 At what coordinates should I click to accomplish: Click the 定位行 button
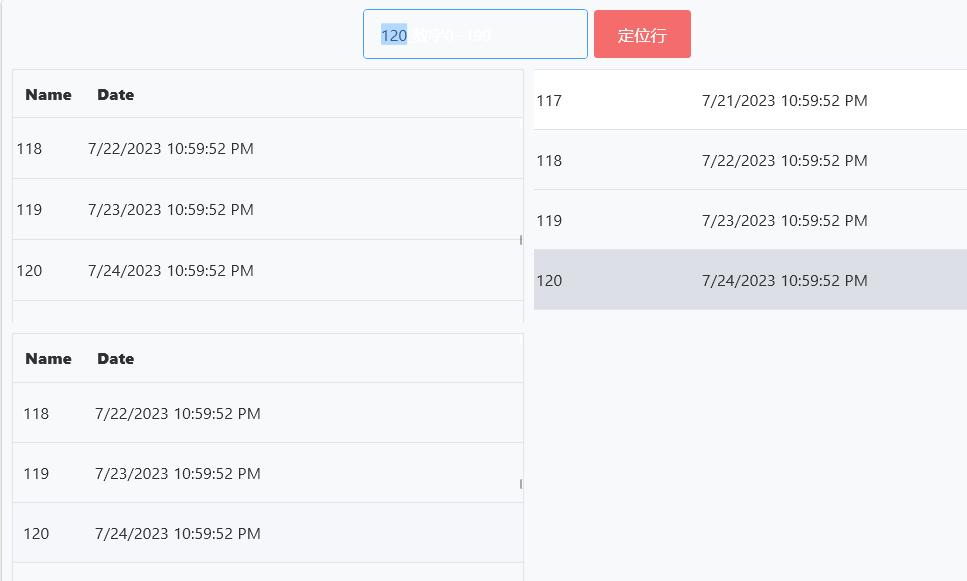[642, 35]
